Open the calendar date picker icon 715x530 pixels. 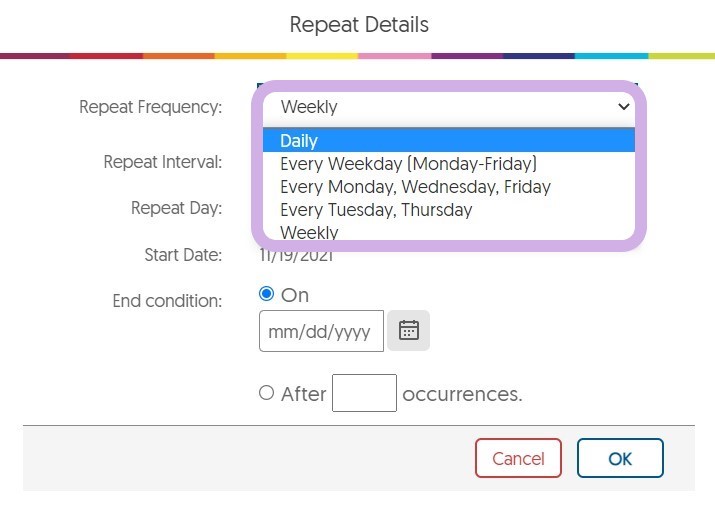(408, 331)
